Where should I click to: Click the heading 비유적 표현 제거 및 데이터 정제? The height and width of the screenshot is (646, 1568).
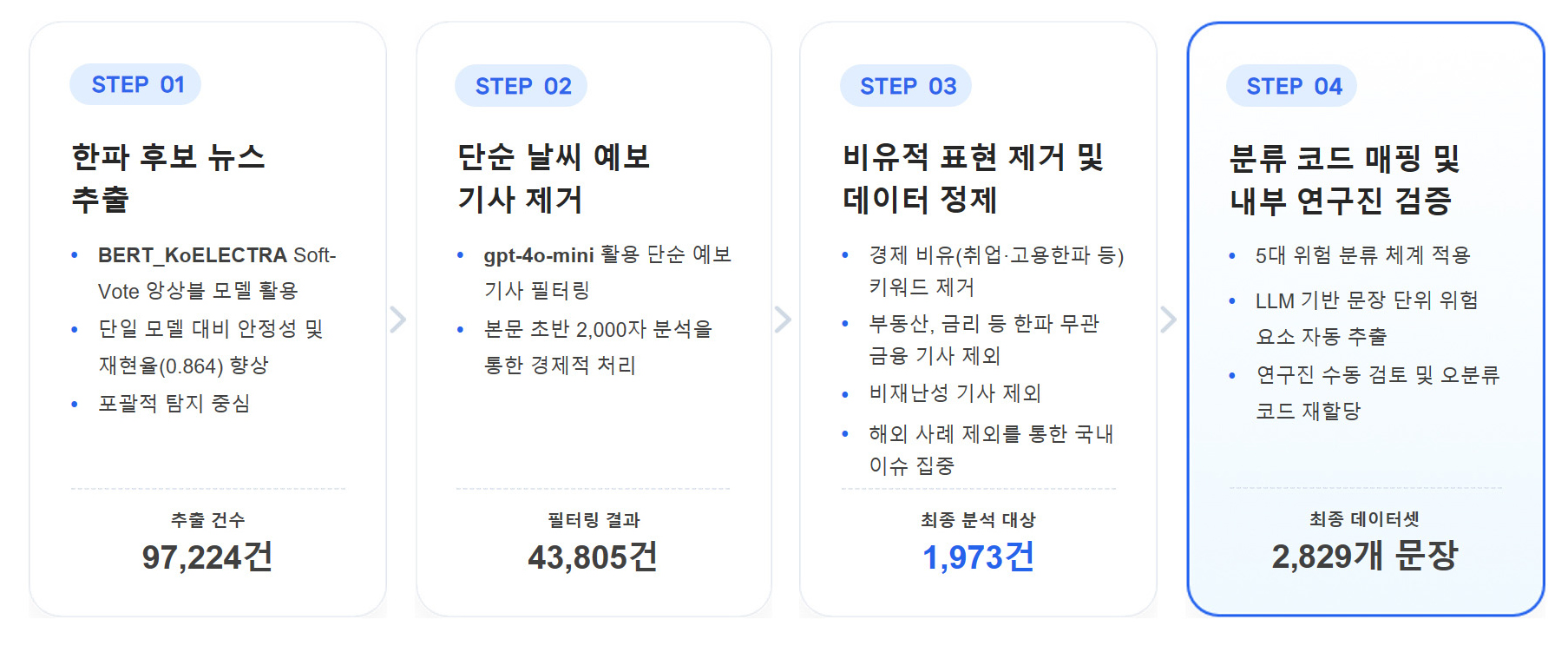click(973, 178)
